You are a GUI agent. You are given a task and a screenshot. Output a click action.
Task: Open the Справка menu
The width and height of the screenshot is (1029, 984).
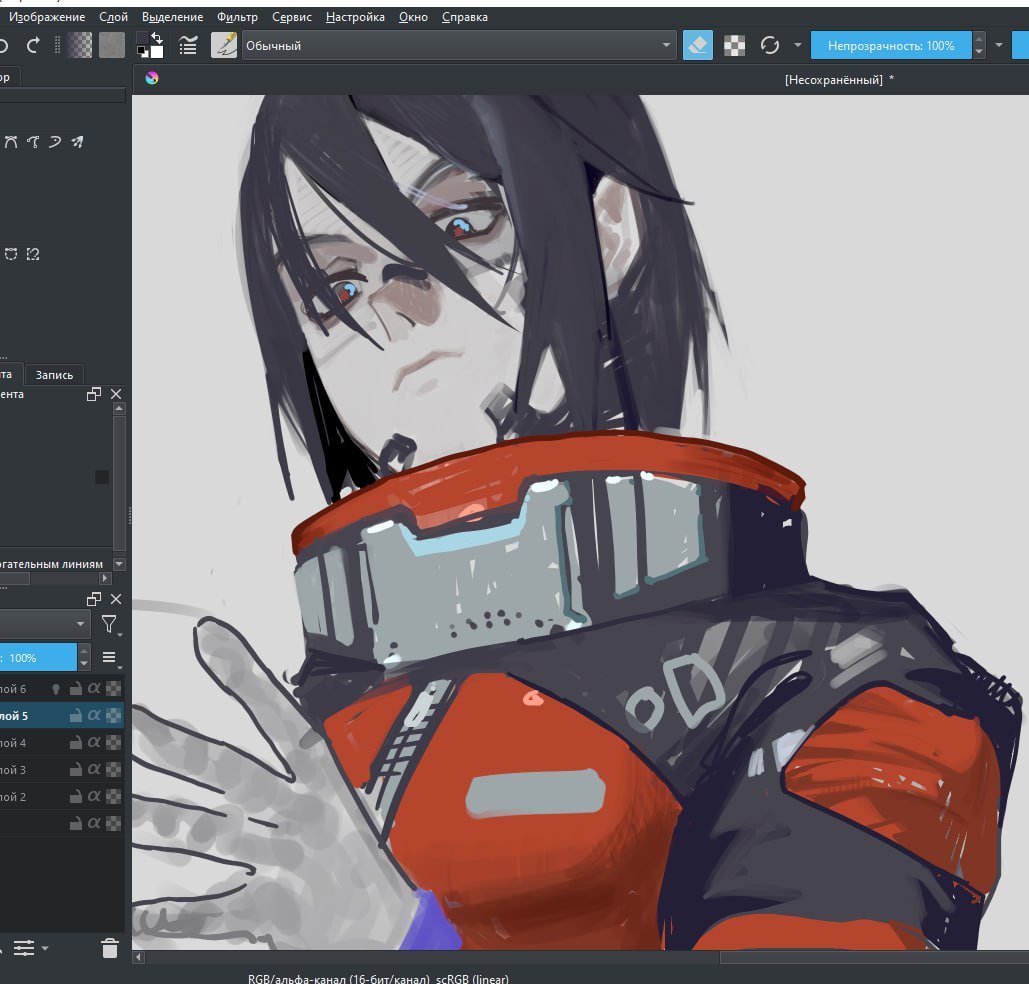[x=464, y=16]
